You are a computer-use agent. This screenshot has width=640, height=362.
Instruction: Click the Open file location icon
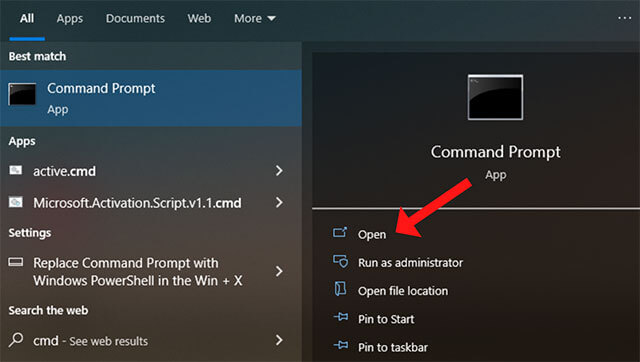[340, 289]
